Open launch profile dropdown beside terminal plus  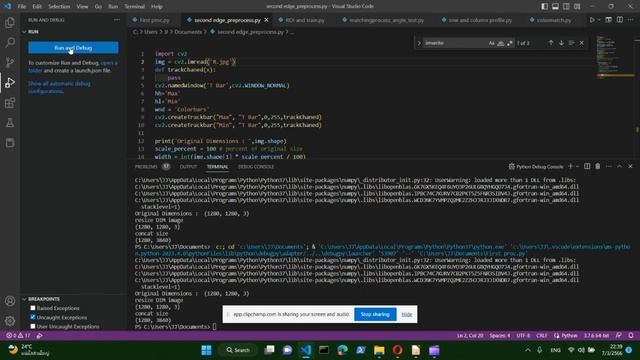pyautogui.click(x=577, y=167)
